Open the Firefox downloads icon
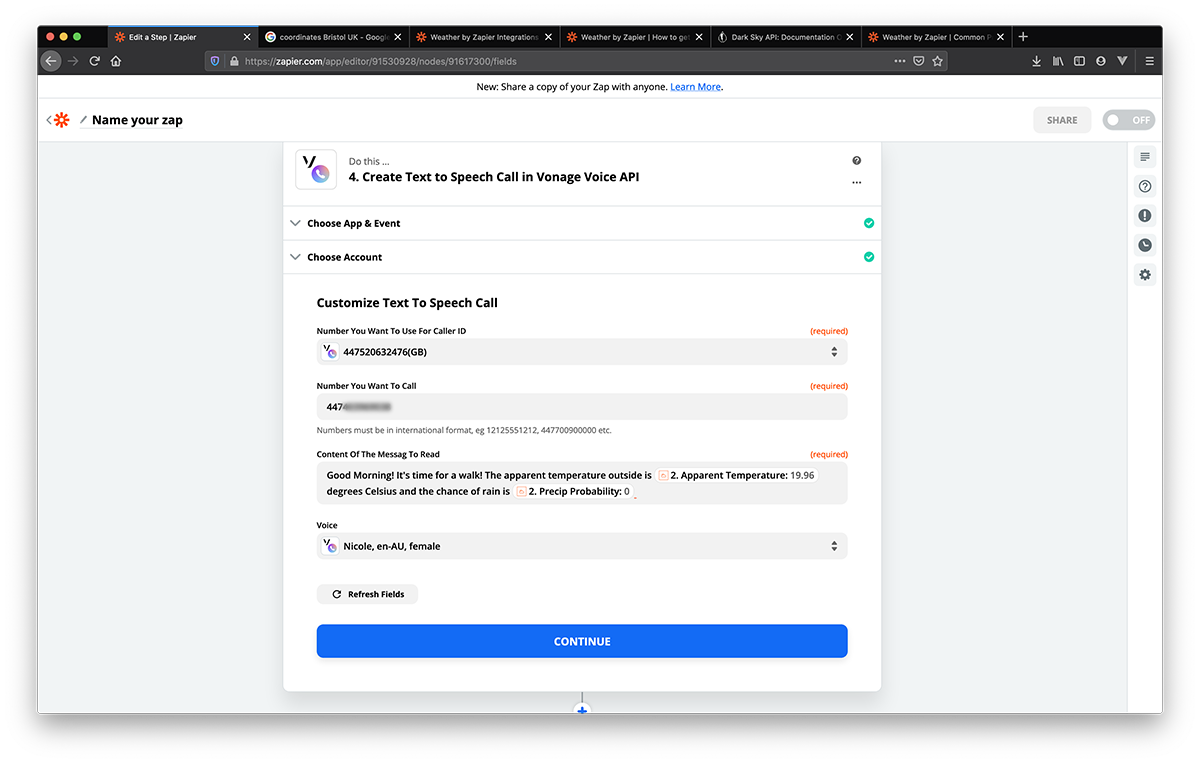The height and width of the screenshot is (763, 1200). click(1036, 61)
